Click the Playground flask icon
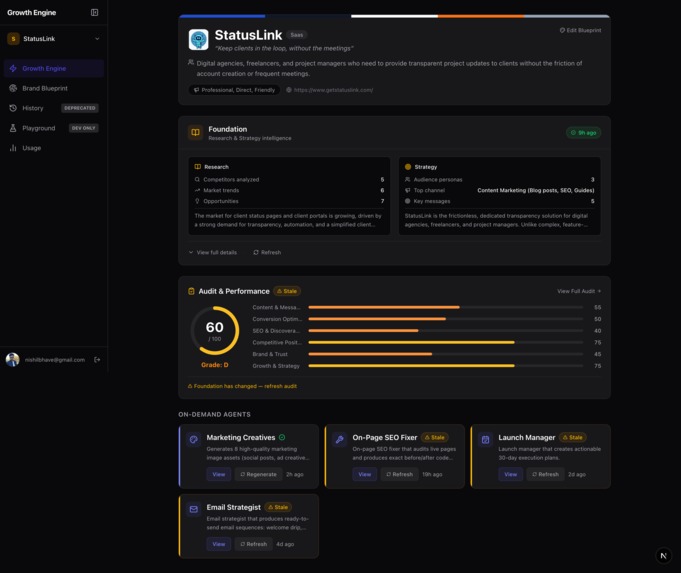This screenshot has height=573, width=681. click(13, 128)
